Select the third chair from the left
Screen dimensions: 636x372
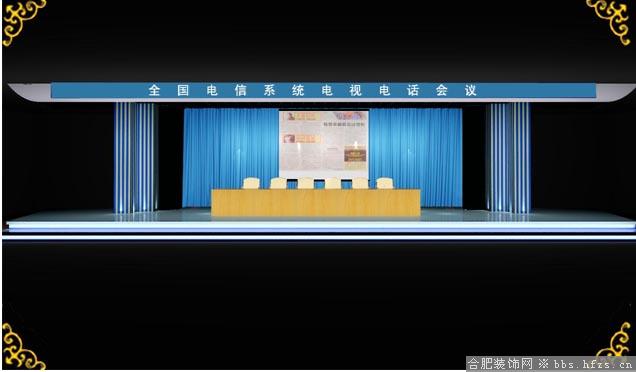[x=305, y=183]
